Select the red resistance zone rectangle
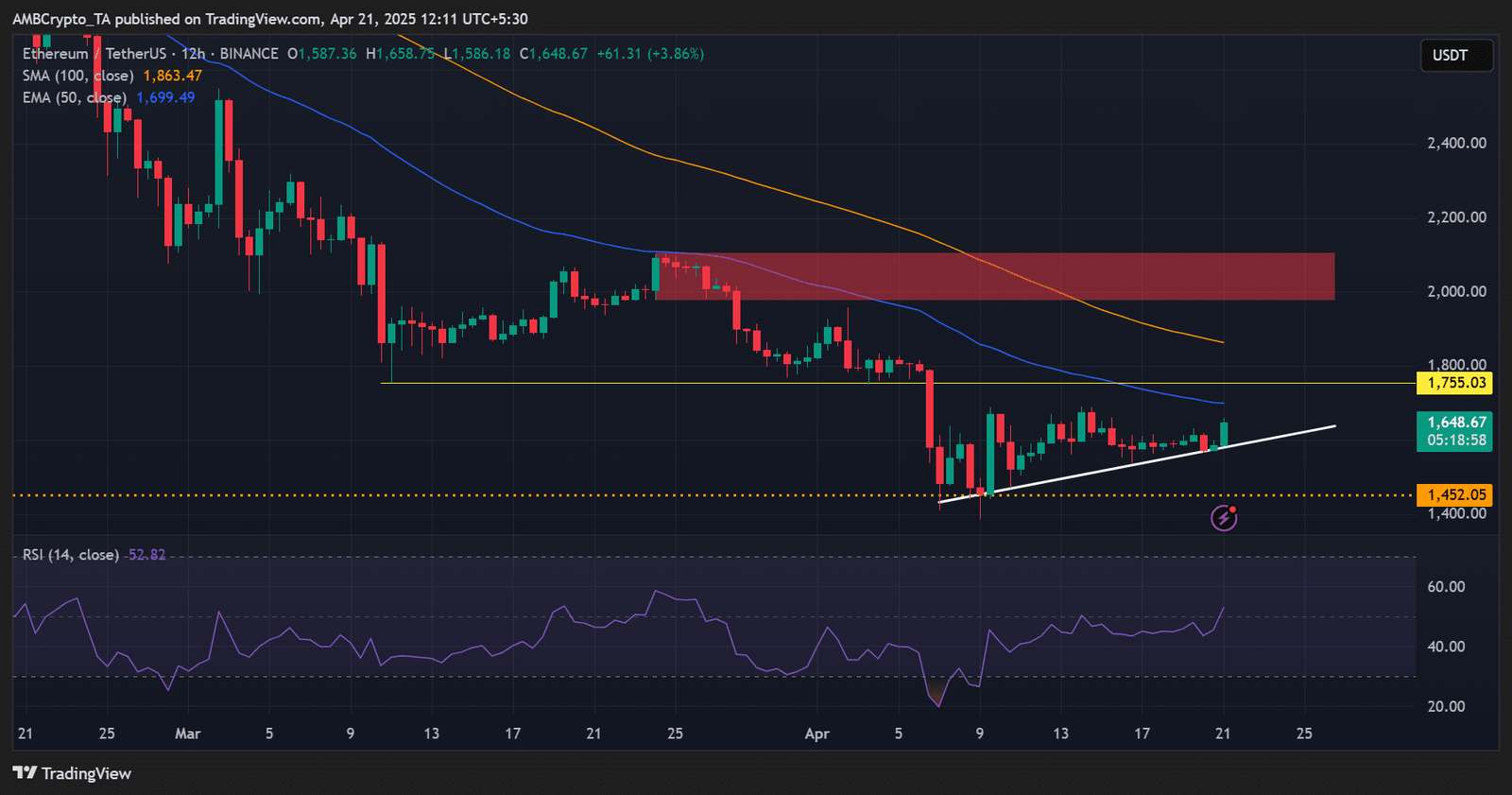 tap(994, 276)
